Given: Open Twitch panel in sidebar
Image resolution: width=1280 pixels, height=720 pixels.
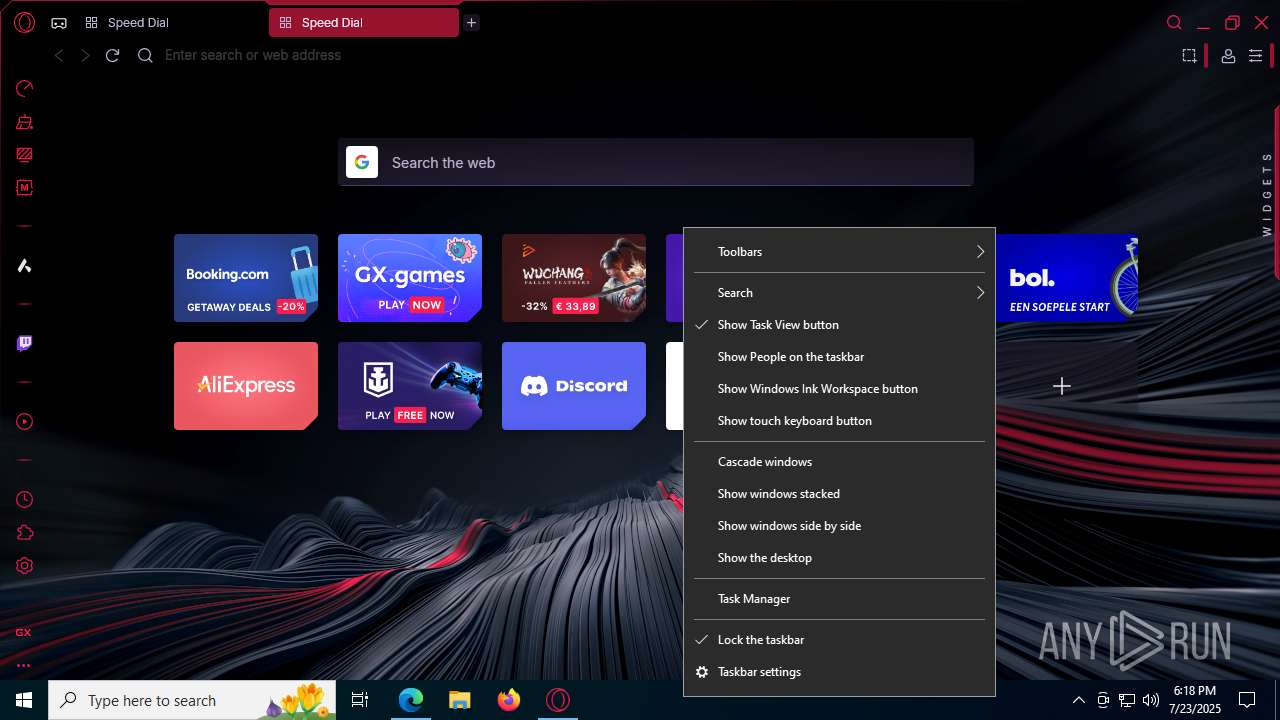Looking at the screenshot, I should pos(24,343).
